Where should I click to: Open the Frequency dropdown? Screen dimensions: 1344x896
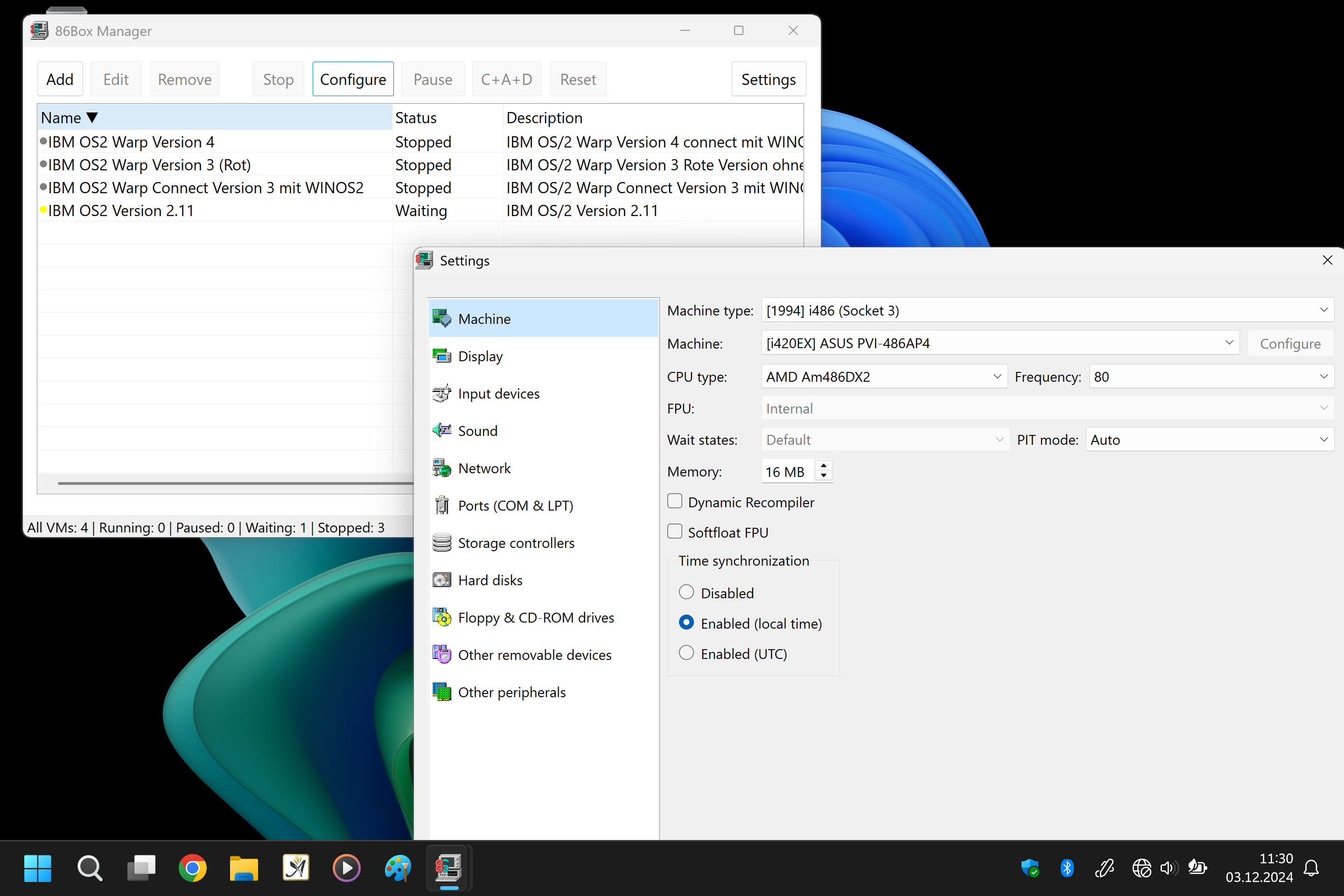[1211, 377]
